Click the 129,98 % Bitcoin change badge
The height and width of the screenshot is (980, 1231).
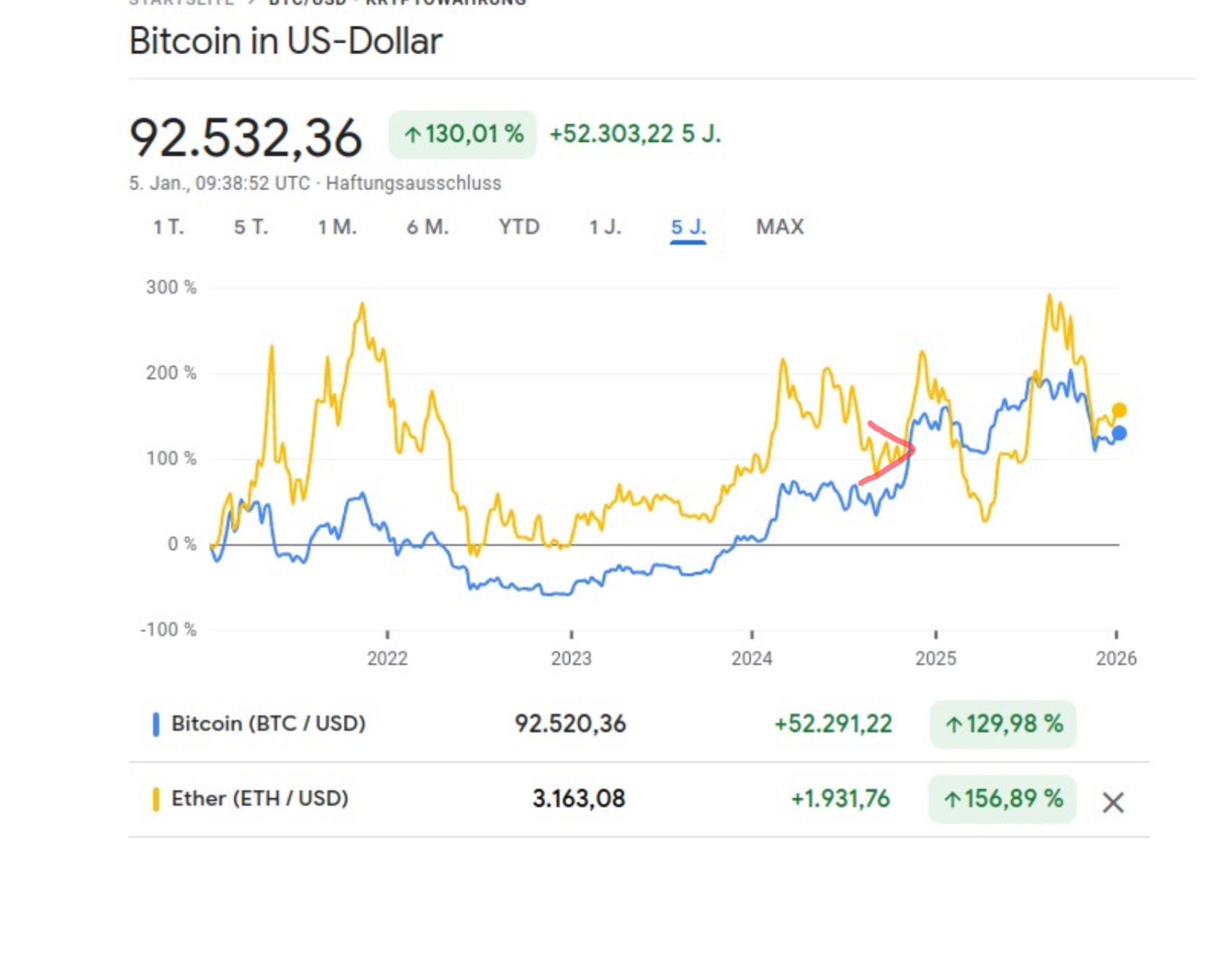click(1003, 724)
